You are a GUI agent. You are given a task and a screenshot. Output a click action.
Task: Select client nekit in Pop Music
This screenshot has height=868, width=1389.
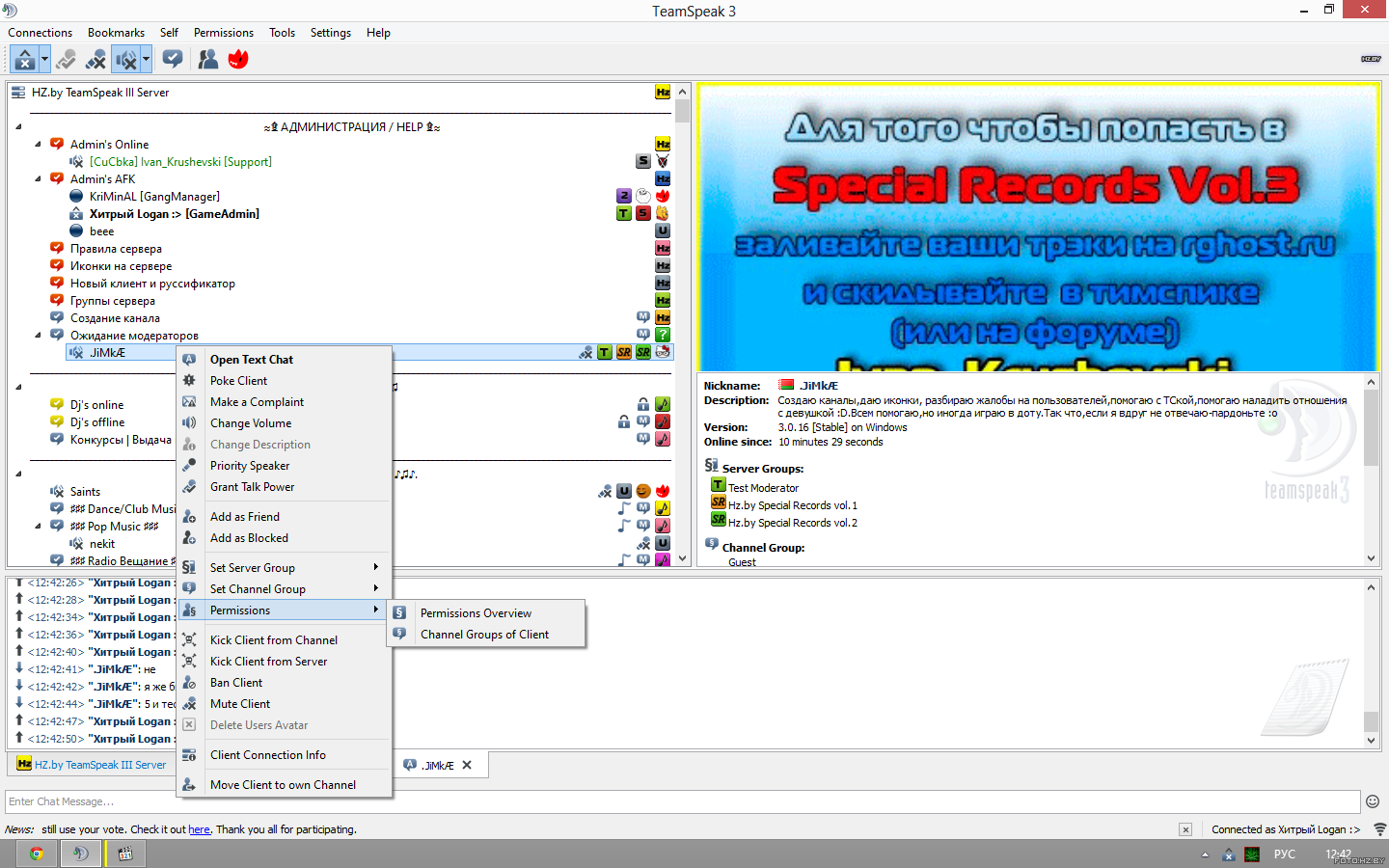tap(102, 544)
